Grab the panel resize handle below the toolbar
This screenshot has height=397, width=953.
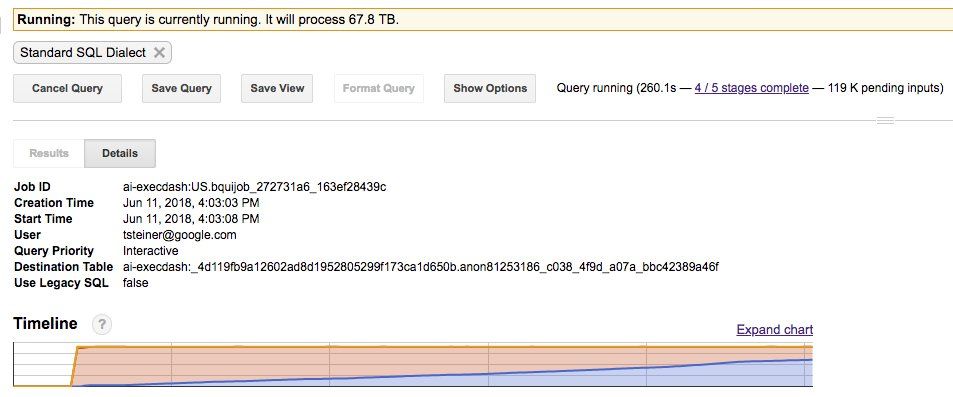885,120
